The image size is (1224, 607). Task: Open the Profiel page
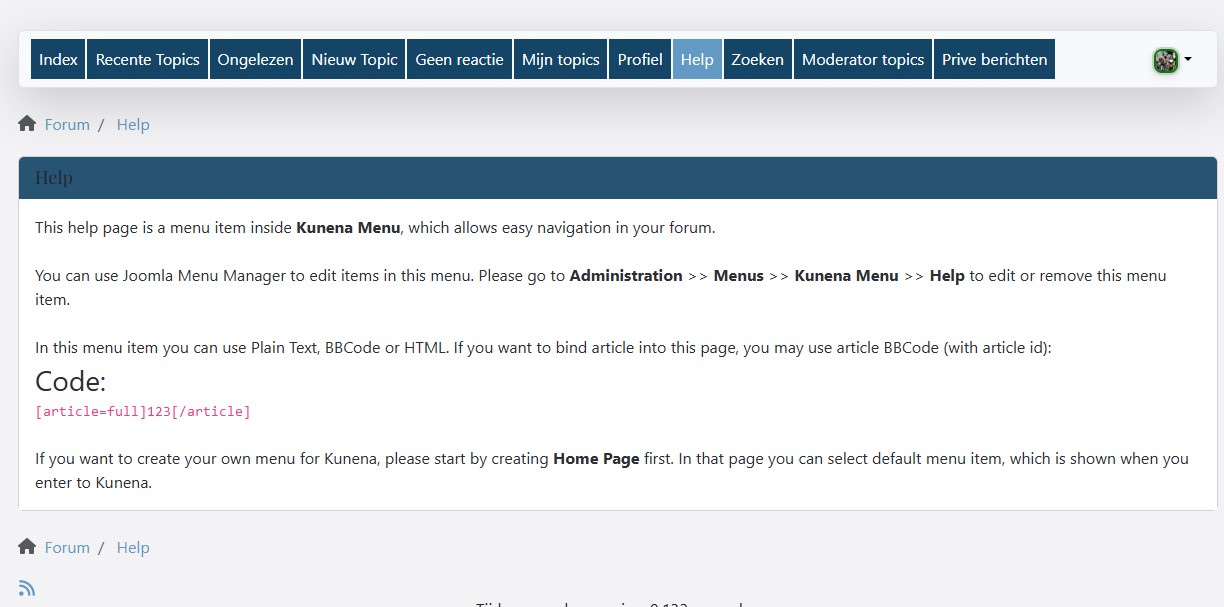tap(640, 60)
